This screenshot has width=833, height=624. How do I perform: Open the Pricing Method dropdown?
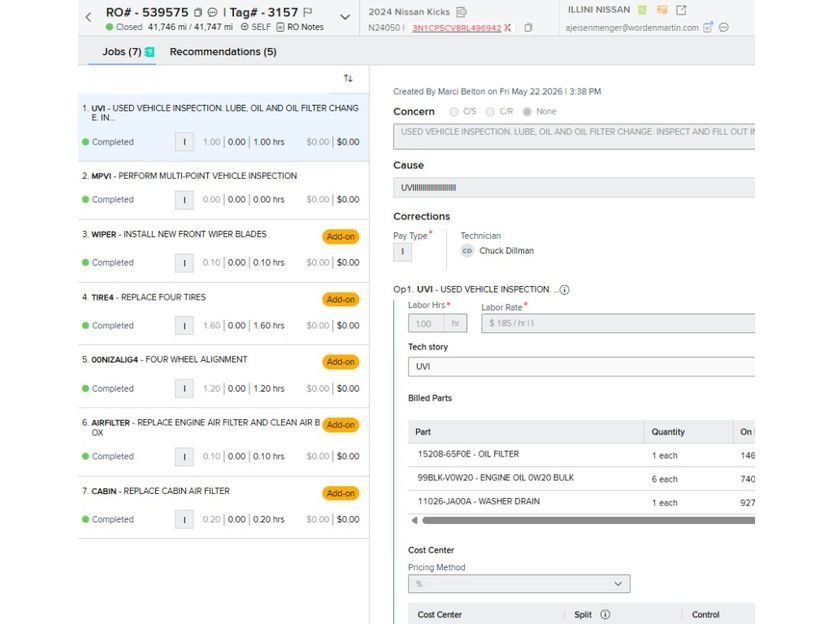click(519, 584)
